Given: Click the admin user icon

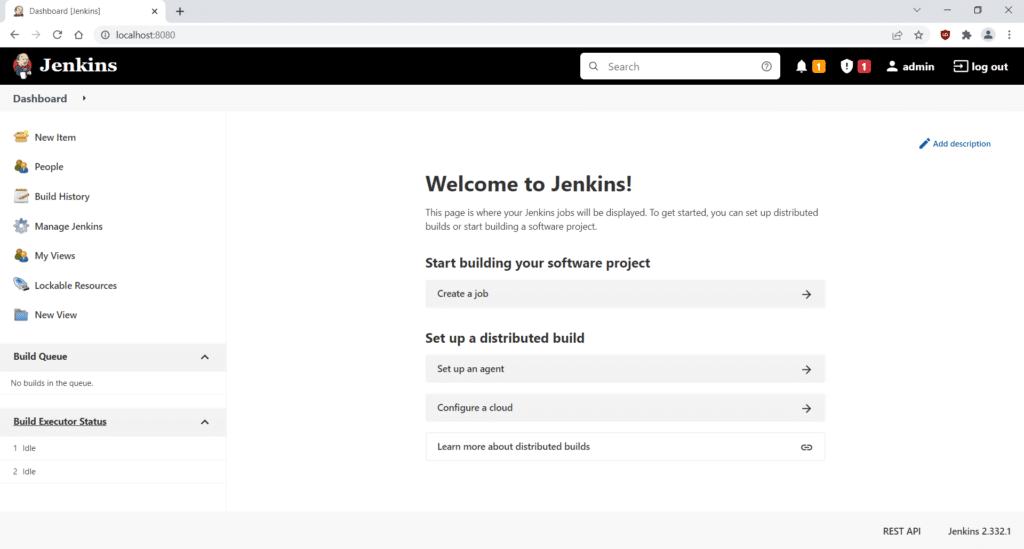Looking at the screenshot, I should (x=891, y=66).
